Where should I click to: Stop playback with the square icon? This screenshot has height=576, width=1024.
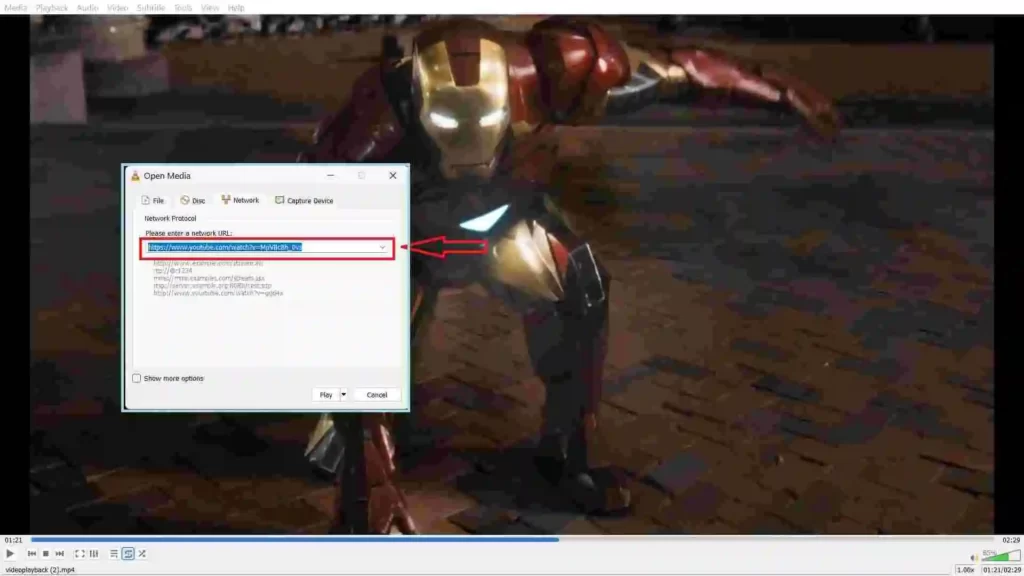tap(46, 554)
